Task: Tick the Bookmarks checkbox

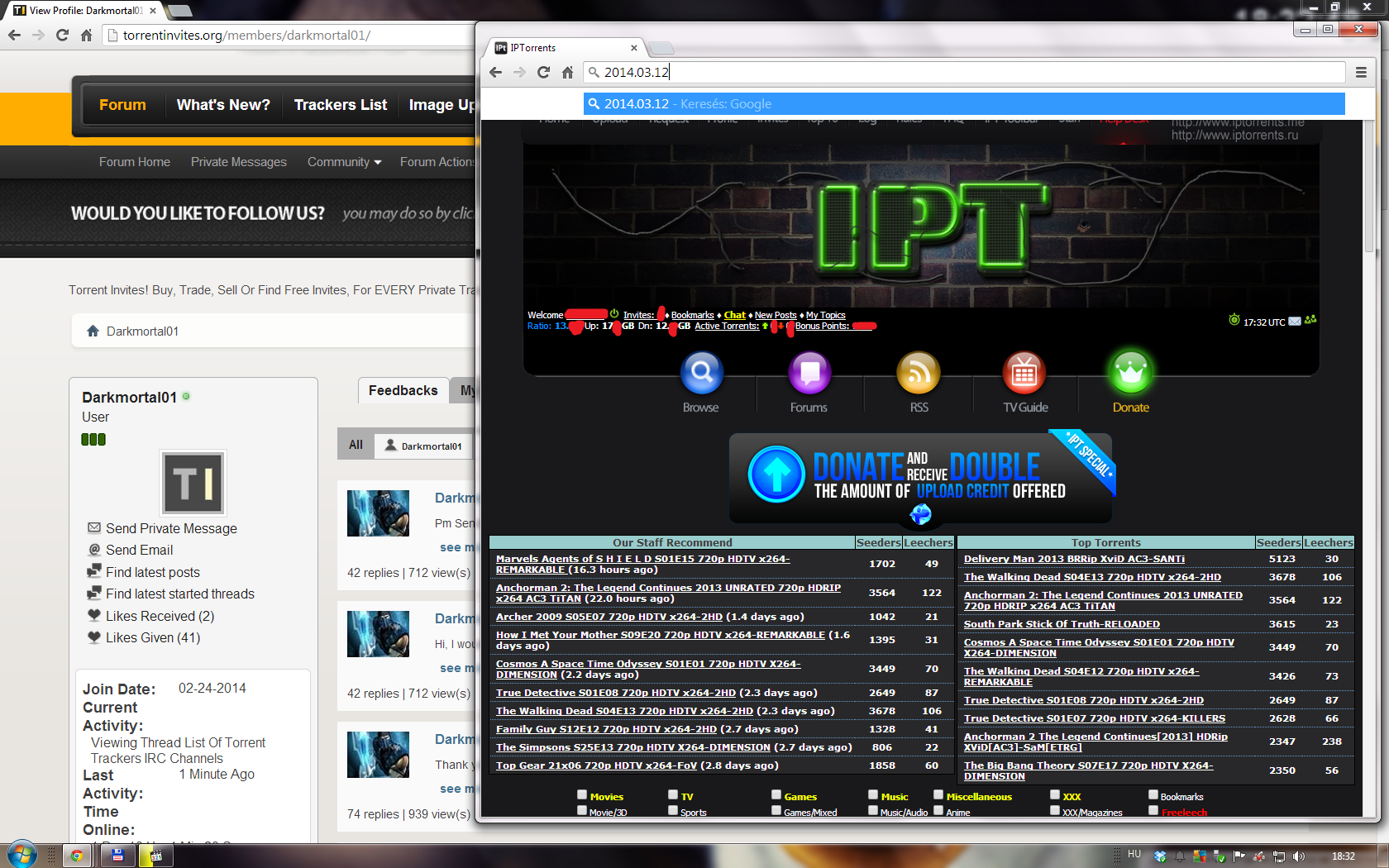Action: tap(1153, 794)
